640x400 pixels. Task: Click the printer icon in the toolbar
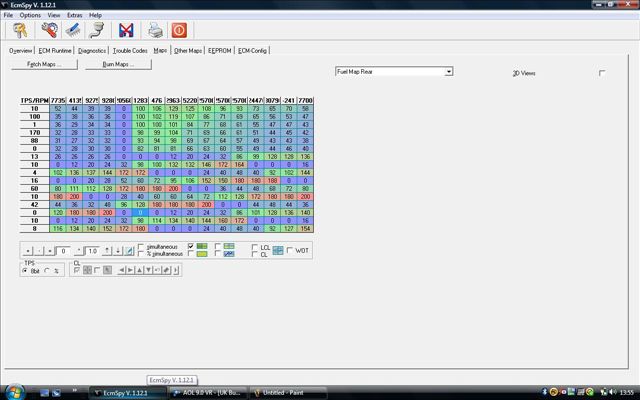[x=156, y=30]
